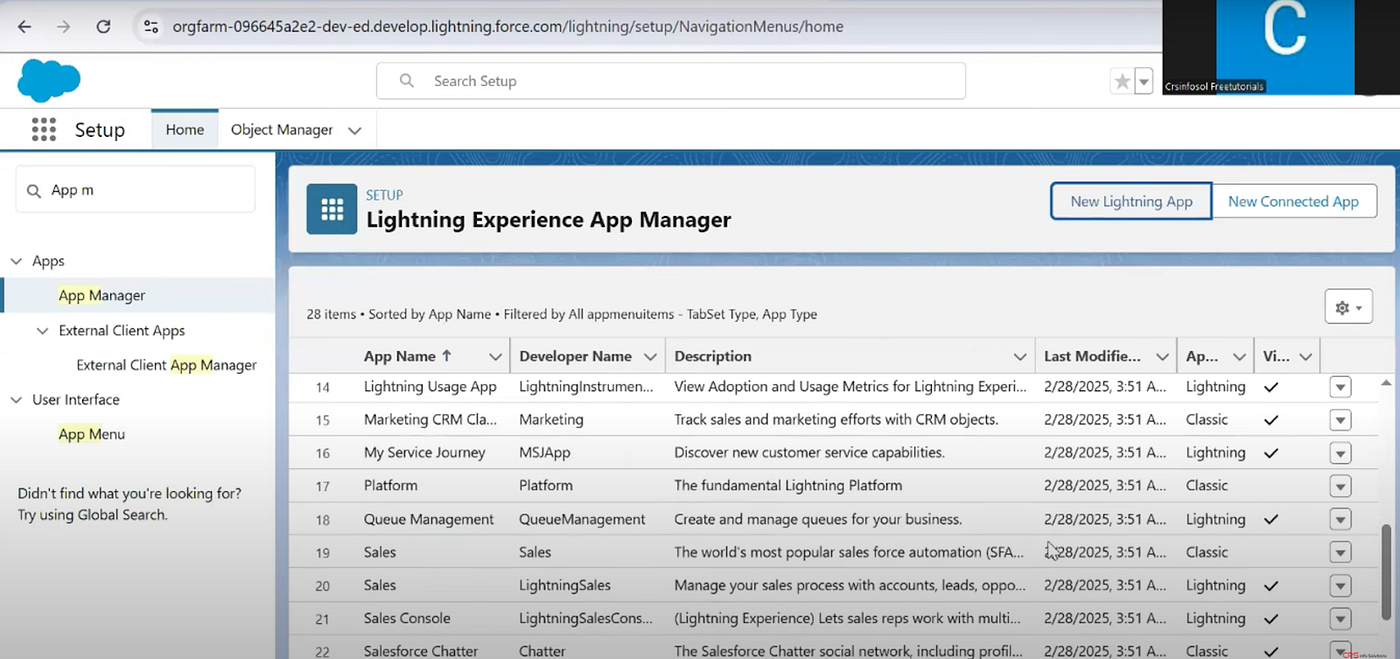Open Developer Name column chevron menu
This screenshot has height=659, width=1400.
tap(651, 356)
